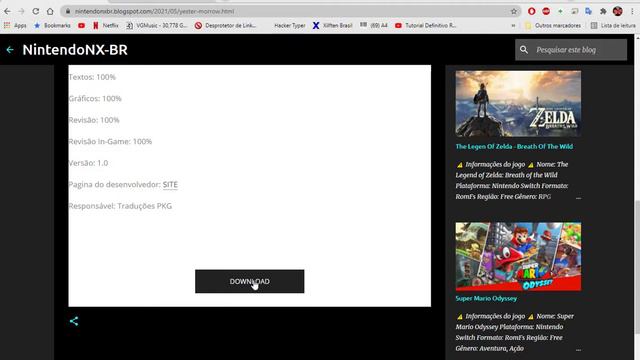The image size is (640, 360).
Task: Open the SITE developer page link
Action: click(x=170, y=184)
